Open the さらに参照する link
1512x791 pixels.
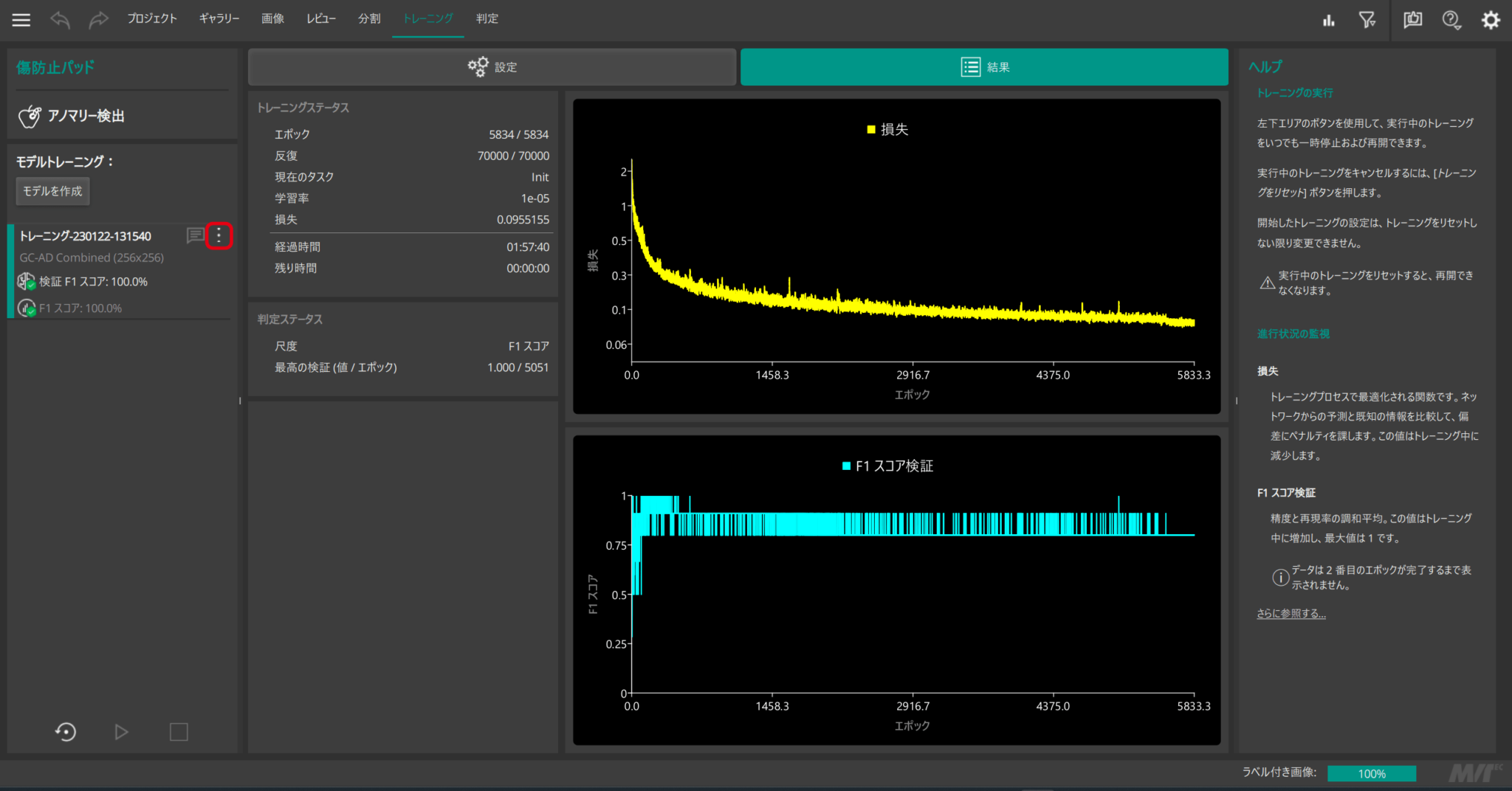pos(1291,612)
